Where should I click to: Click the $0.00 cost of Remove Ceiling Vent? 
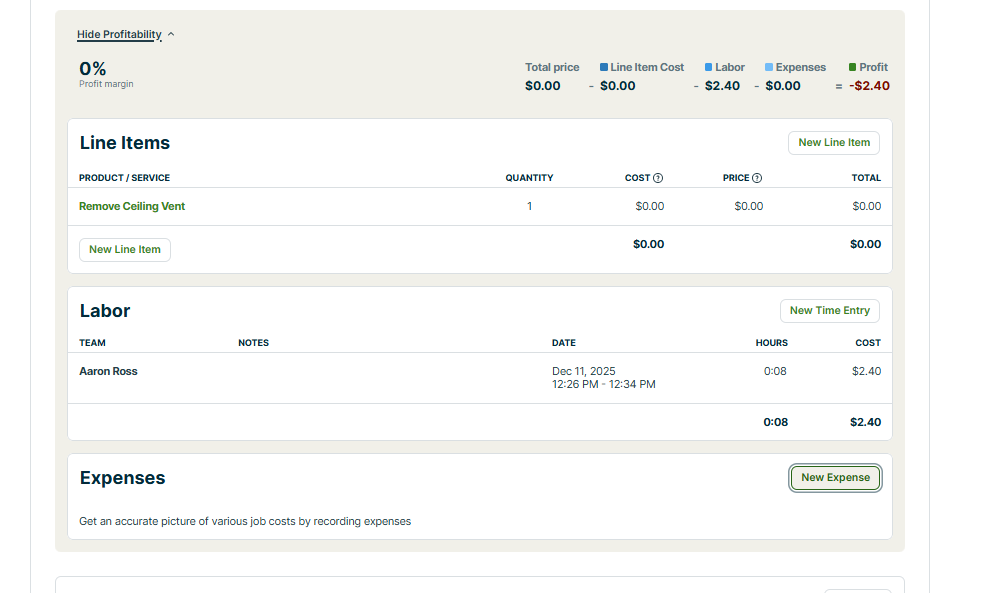[x=649, y=207]
